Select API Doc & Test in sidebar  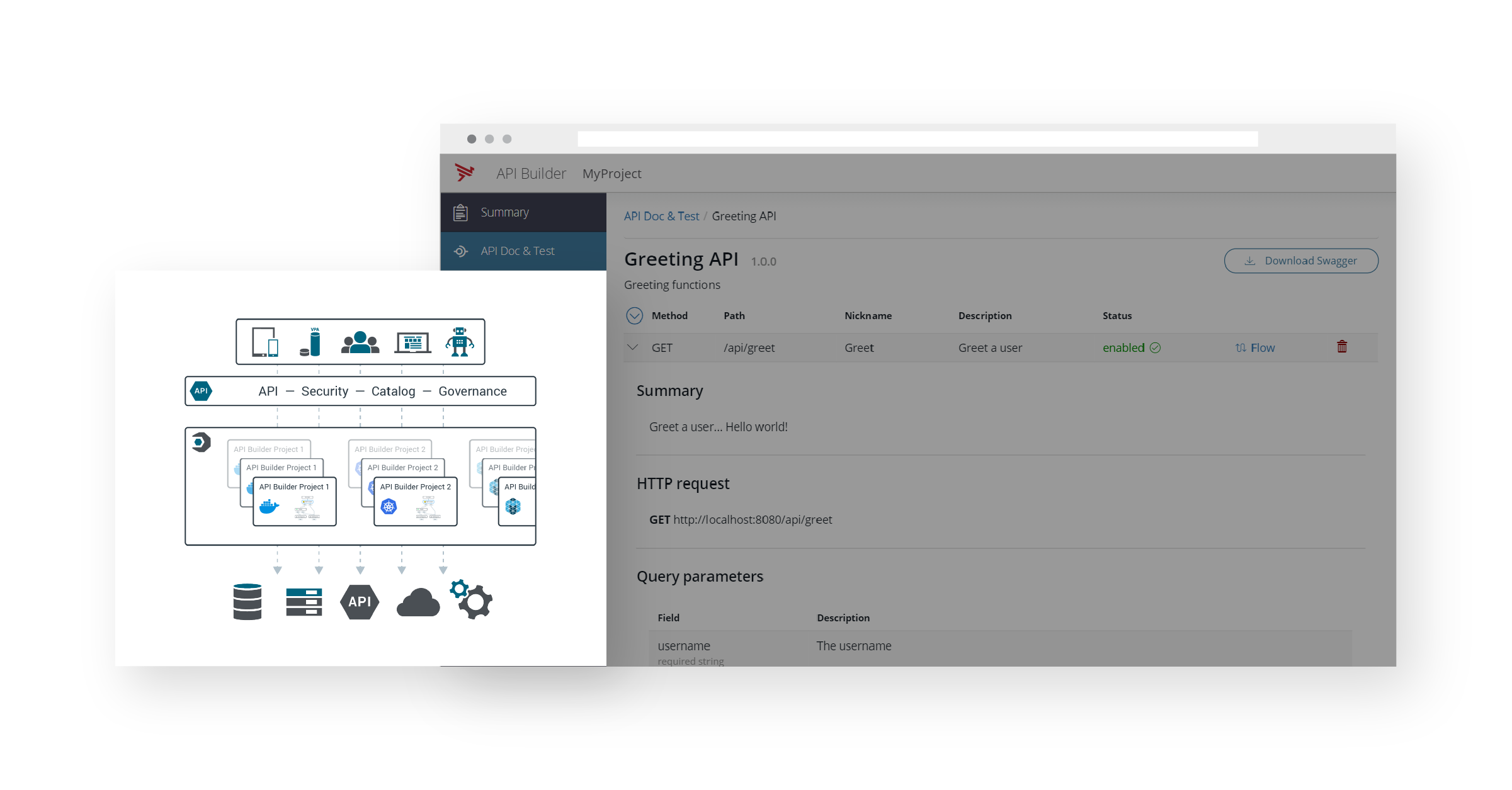(x=523, y=251)
